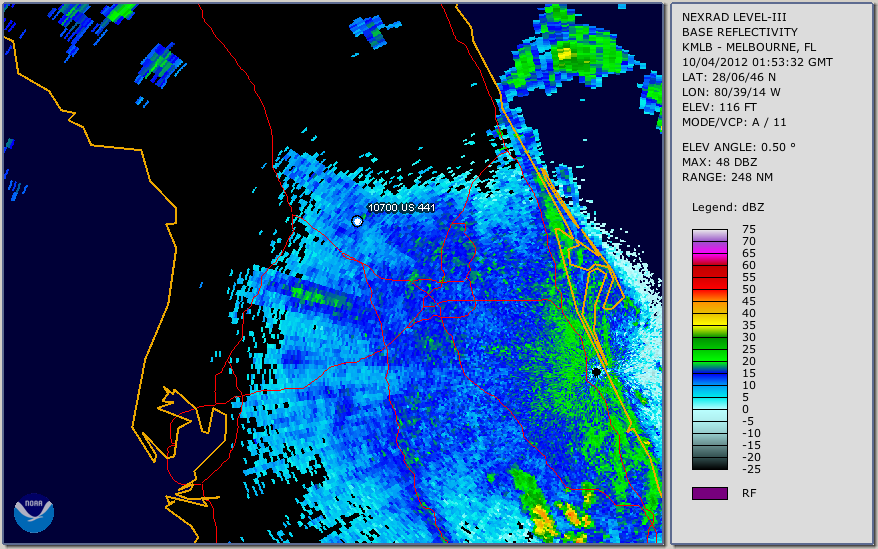
Task: Click 'ELEV: 116 FT' text
Action: 719,107
